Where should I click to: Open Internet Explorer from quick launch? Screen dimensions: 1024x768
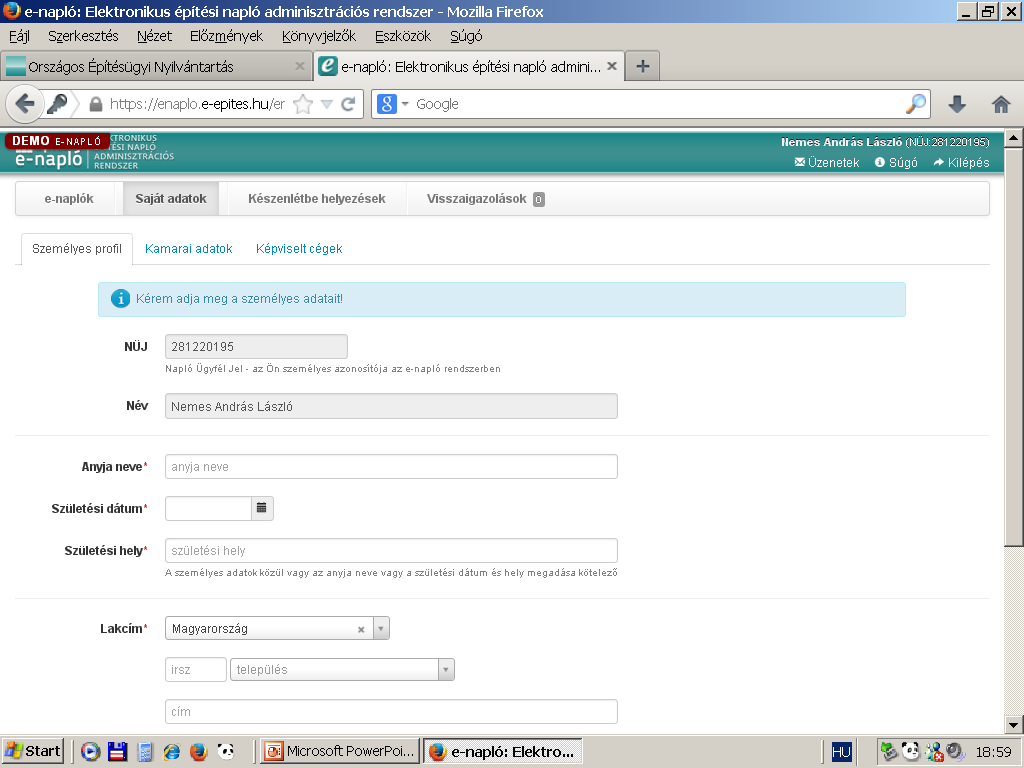click(x=172, y=752)
